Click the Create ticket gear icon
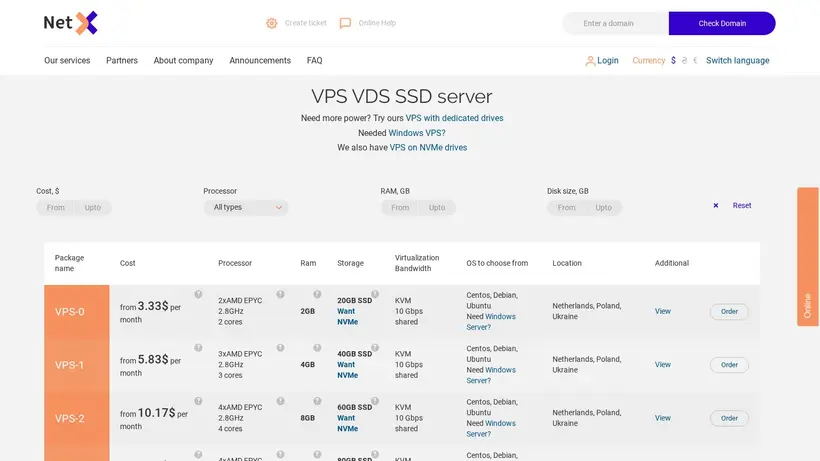 (271, 23)
